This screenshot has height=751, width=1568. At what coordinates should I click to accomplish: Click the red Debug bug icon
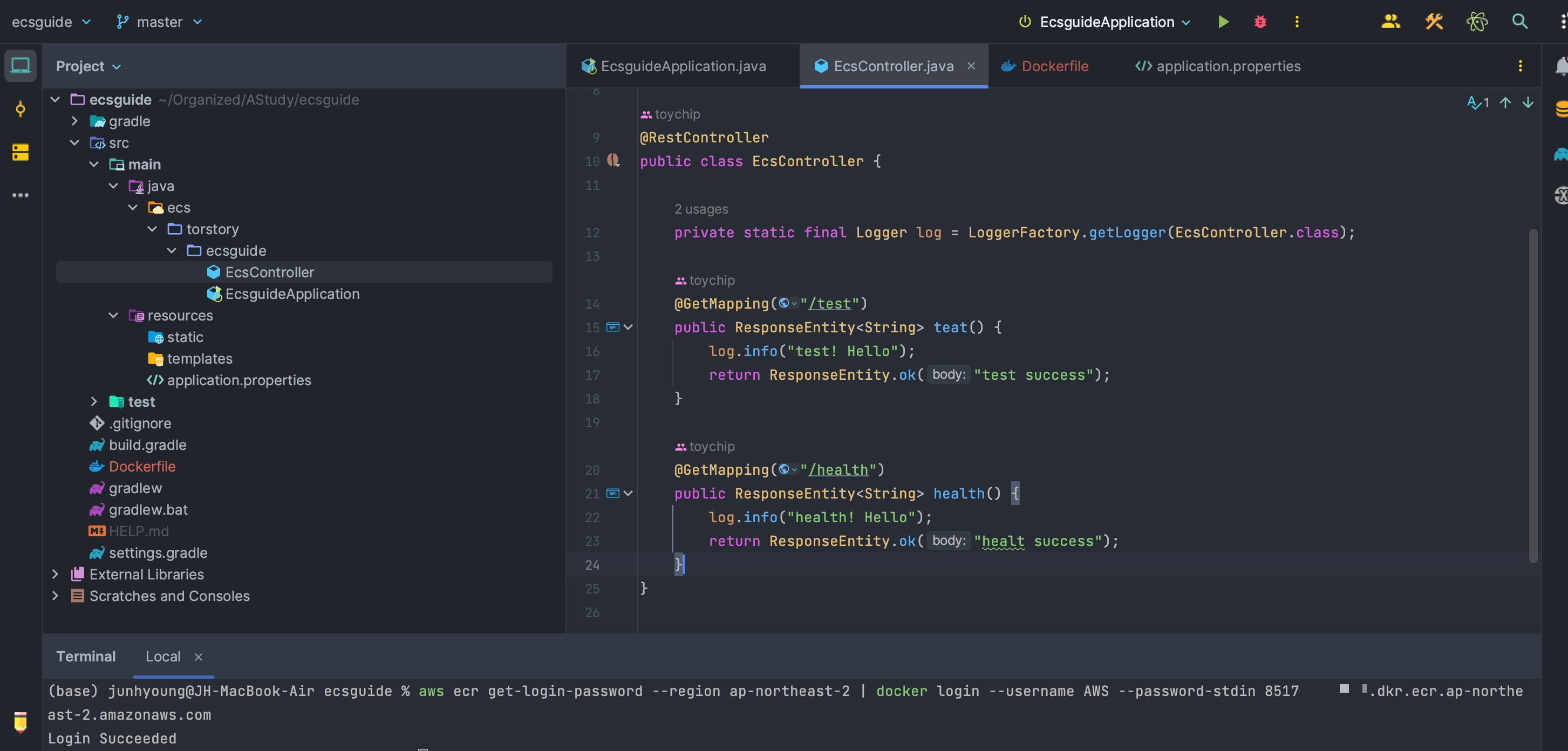(x=1260, y=22)
